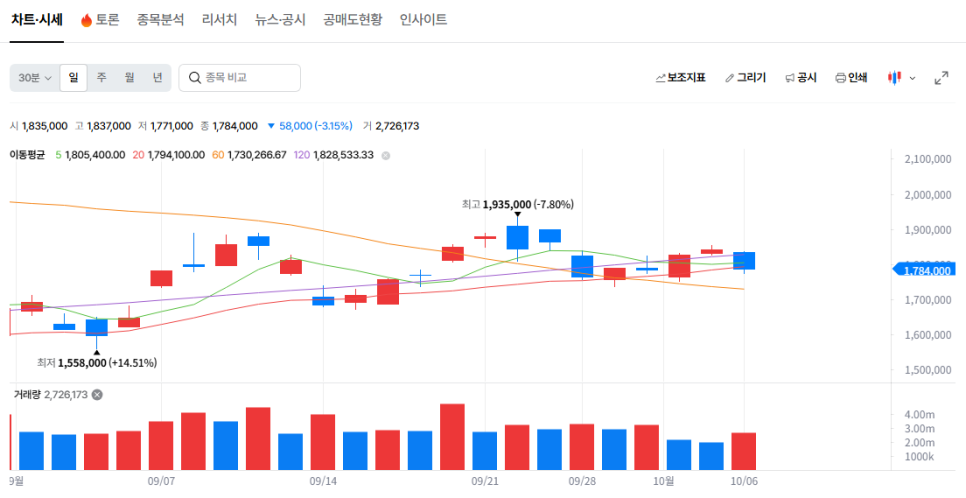This screenshot has height=498, width=966.
Task: Open the 리서치 tab
Action: point(219,20)
